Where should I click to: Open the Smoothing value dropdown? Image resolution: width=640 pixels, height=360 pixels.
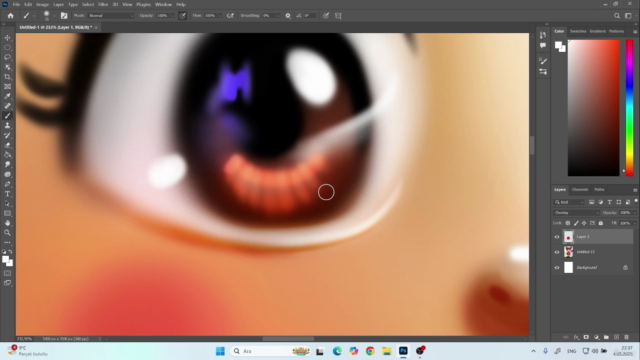(278, 16)
